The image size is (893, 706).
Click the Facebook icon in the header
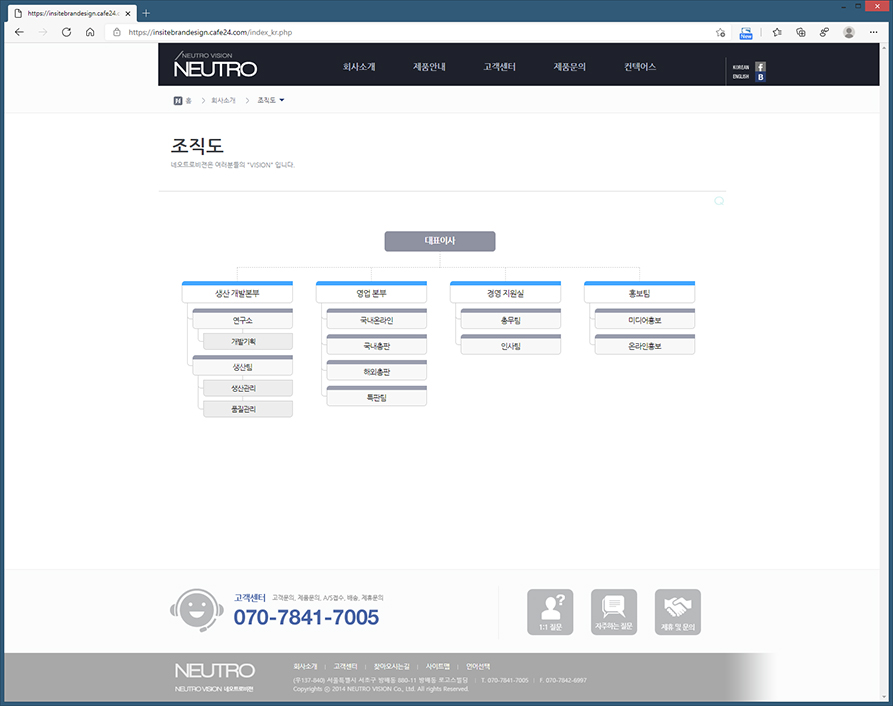[x=760, y=67]
